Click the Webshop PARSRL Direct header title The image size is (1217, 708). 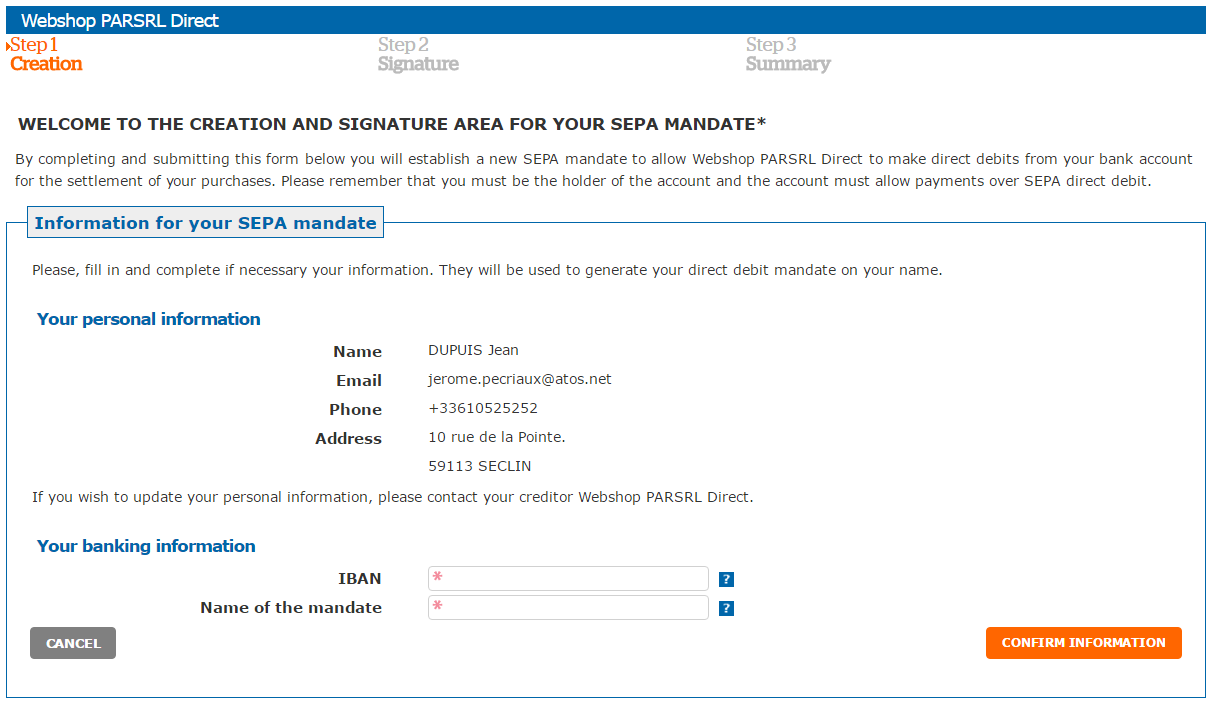click(120, 20)
